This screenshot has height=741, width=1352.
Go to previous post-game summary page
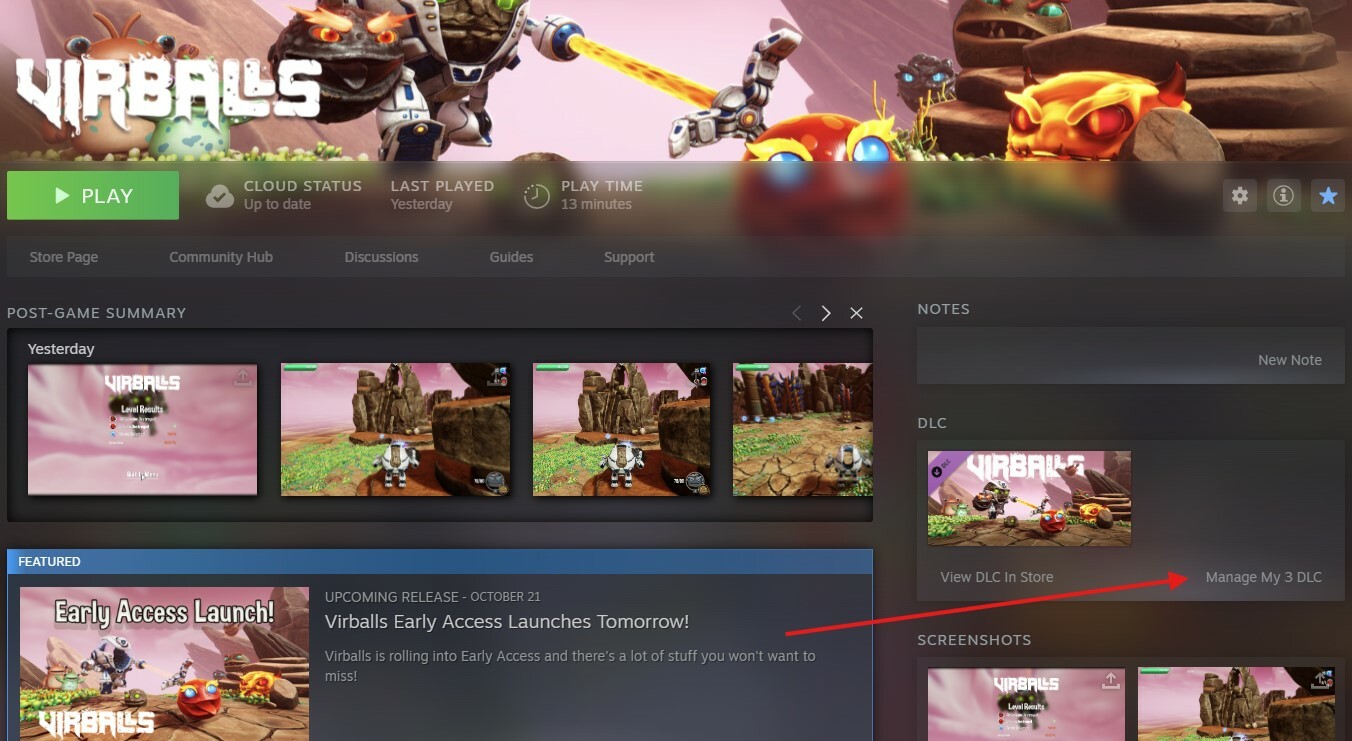(x=797, y=313)
